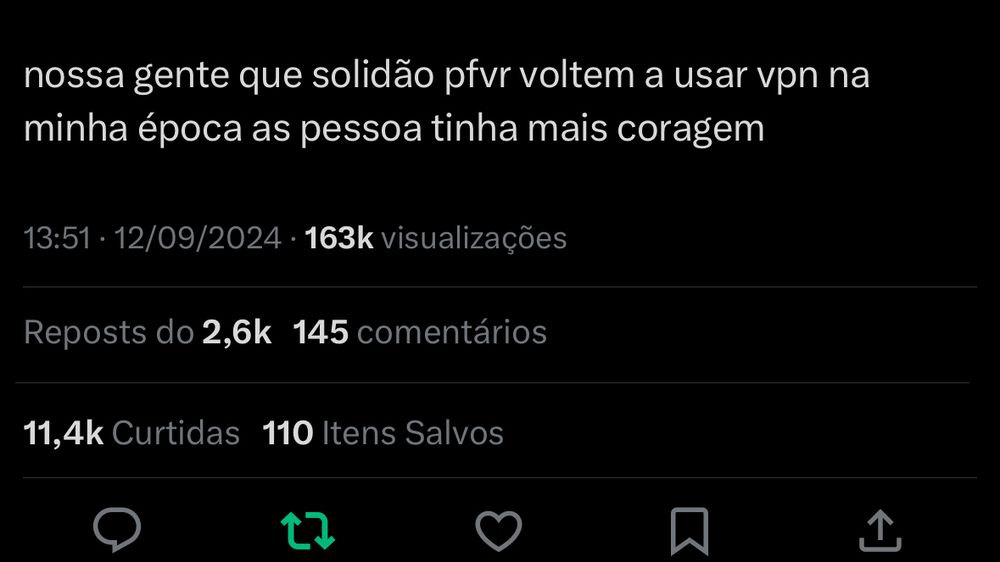Open the 145 comentários list

click(x=420, y=332)
